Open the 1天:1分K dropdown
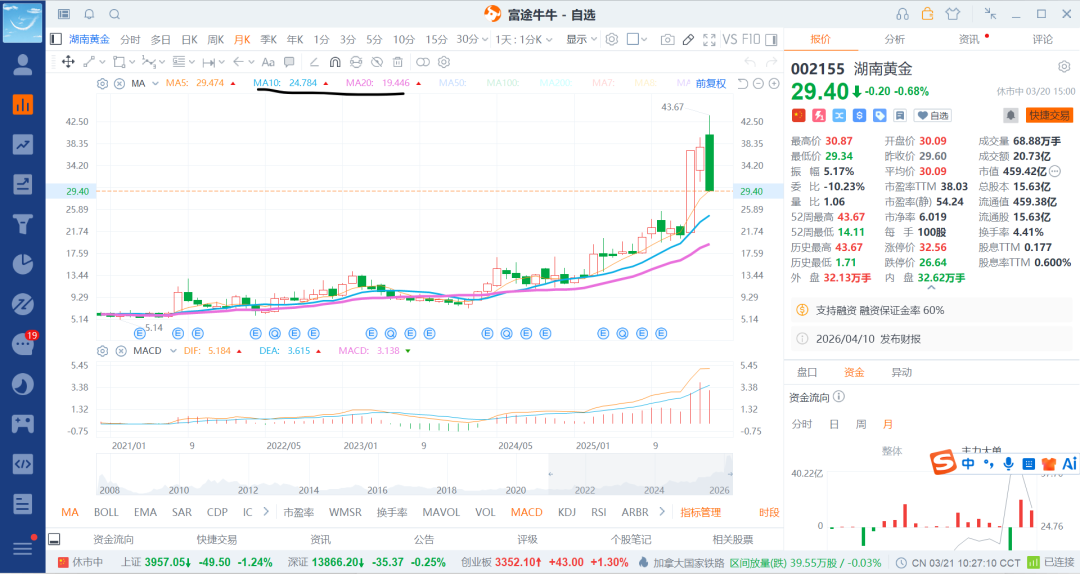The image size is (1080, 574). pos(523,39)
